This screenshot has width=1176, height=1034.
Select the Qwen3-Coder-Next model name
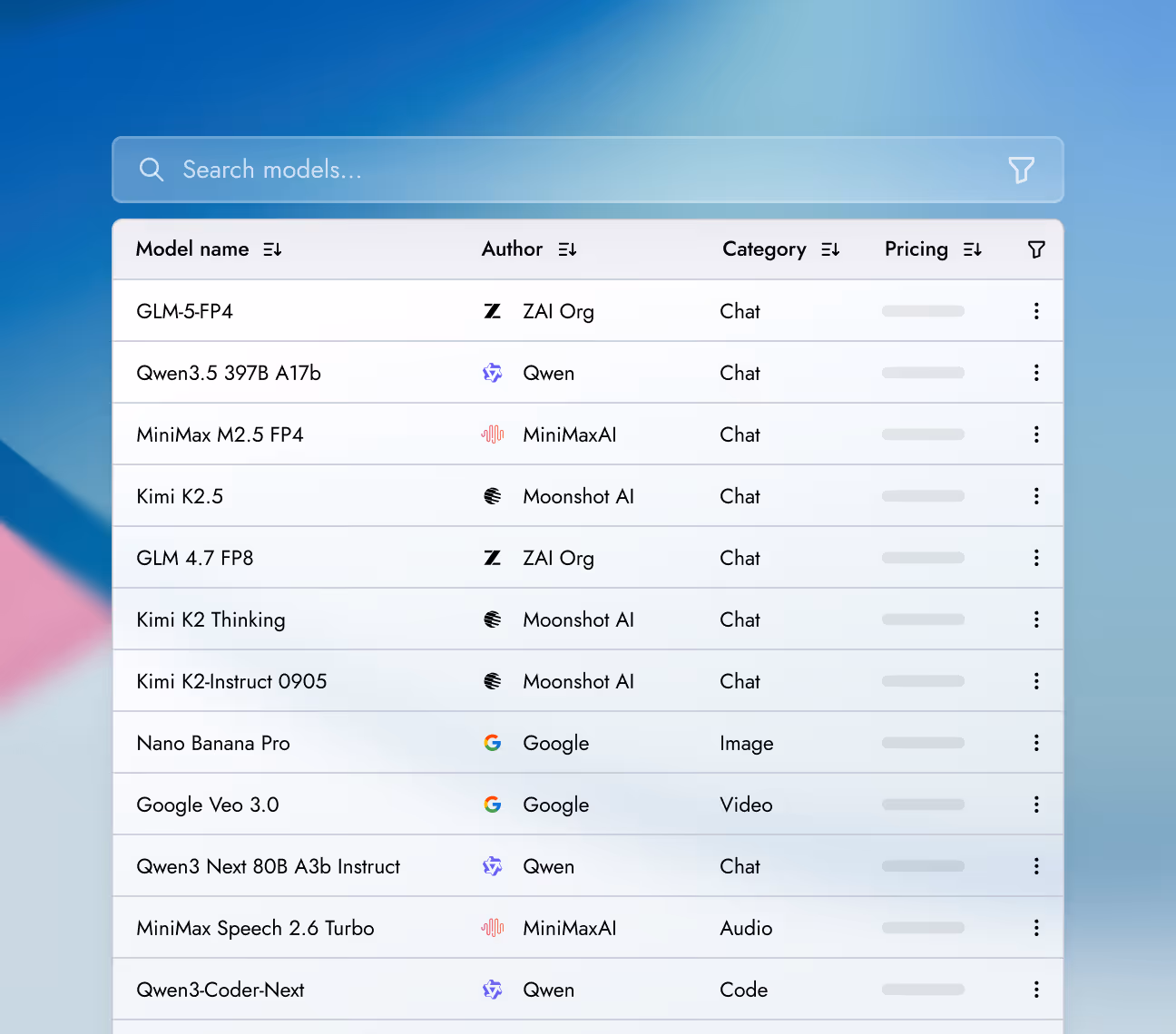pos(220,990)
